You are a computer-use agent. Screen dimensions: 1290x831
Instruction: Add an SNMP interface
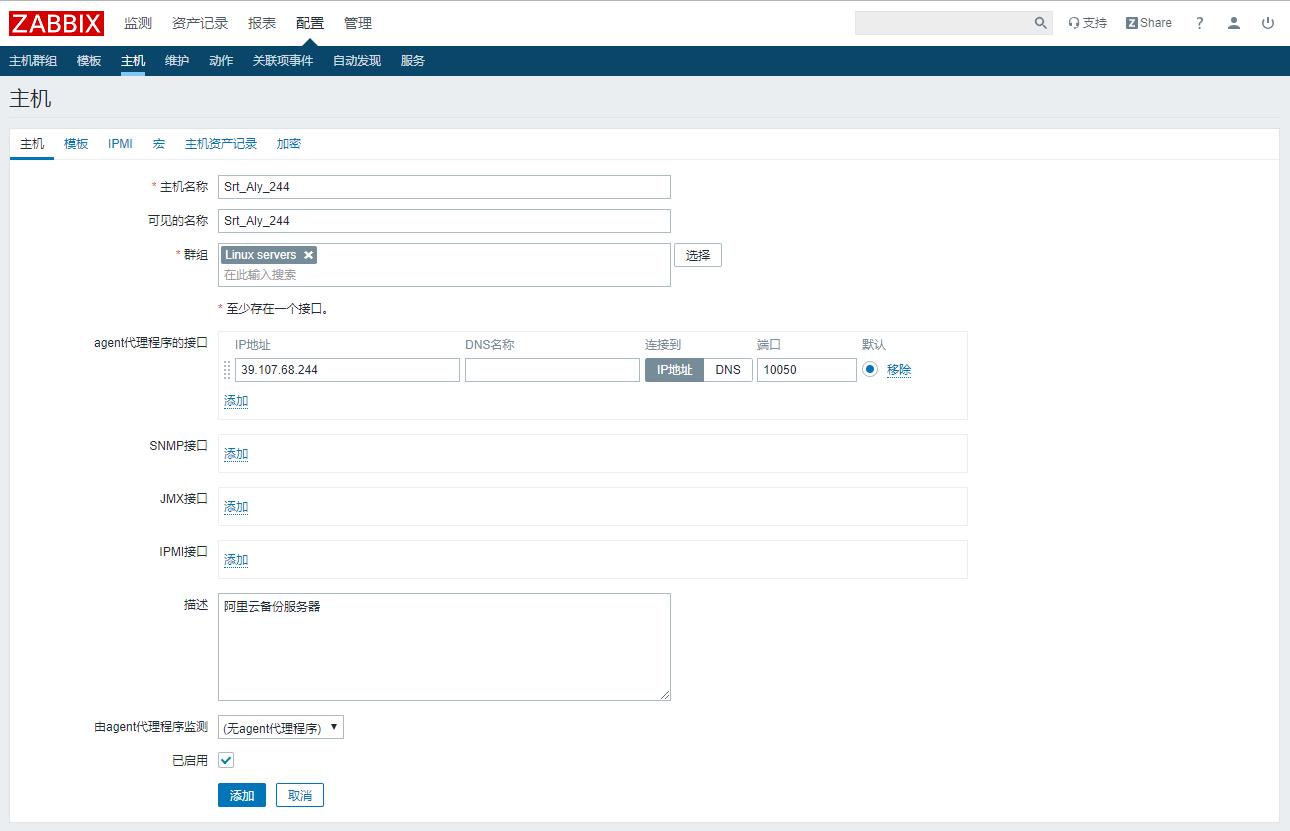pos(236,454)
